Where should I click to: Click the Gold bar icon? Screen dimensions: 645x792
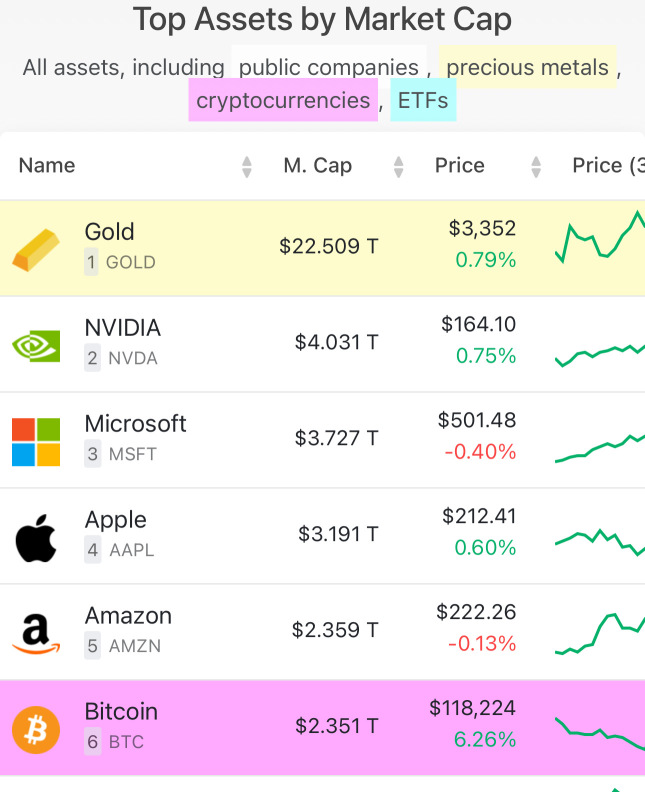pyautogui.click(x=36, y=250)
